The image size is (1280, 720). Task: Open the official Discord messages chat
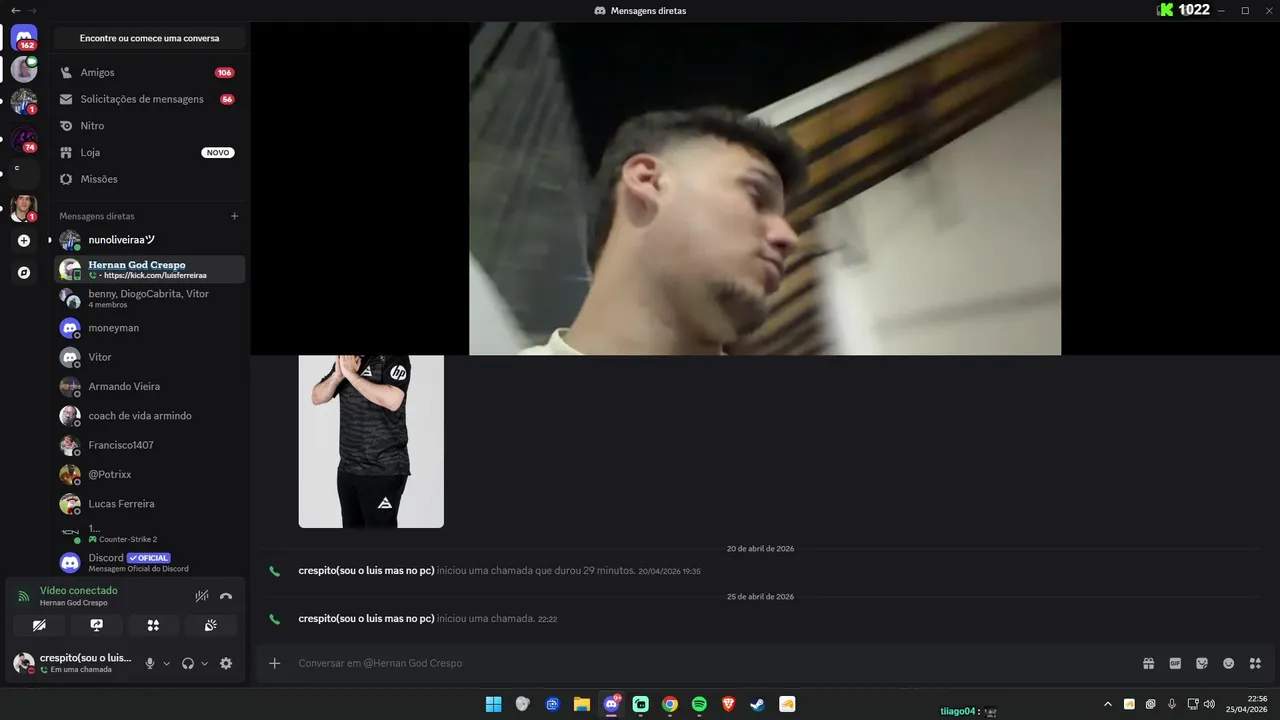(x=149, y=562)
